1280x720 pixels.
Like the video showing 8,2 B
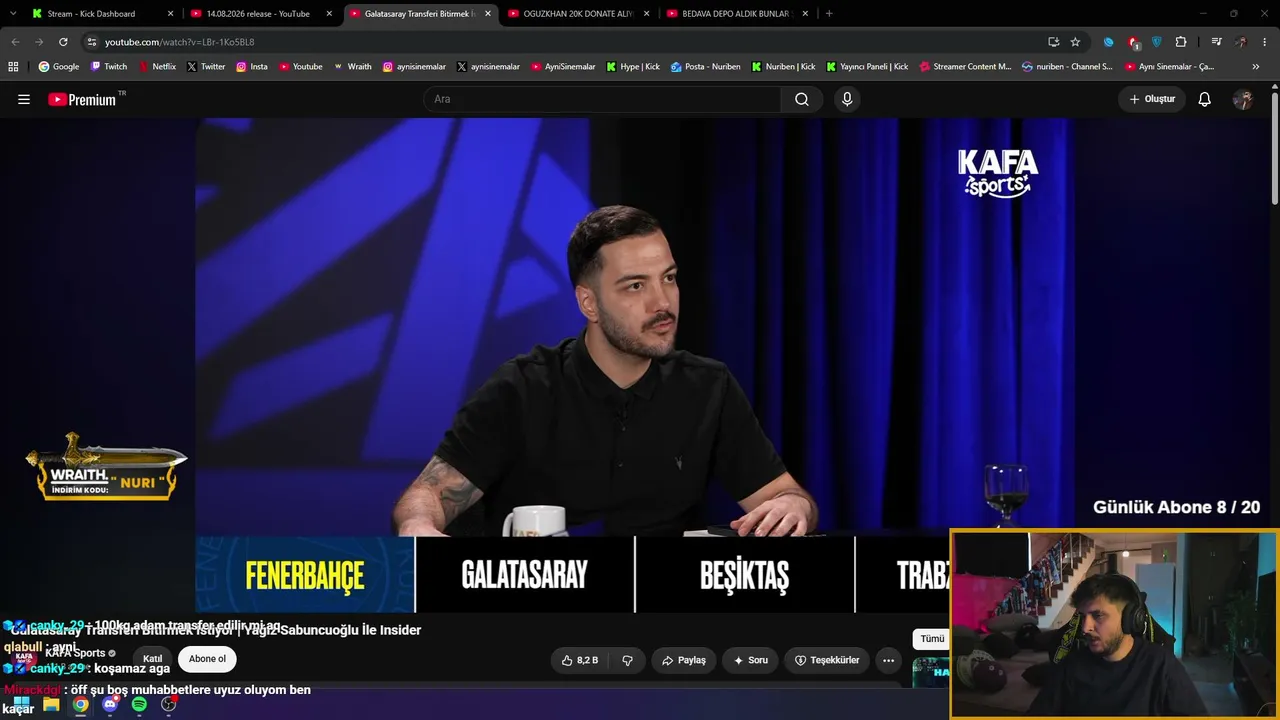(580, 660)
